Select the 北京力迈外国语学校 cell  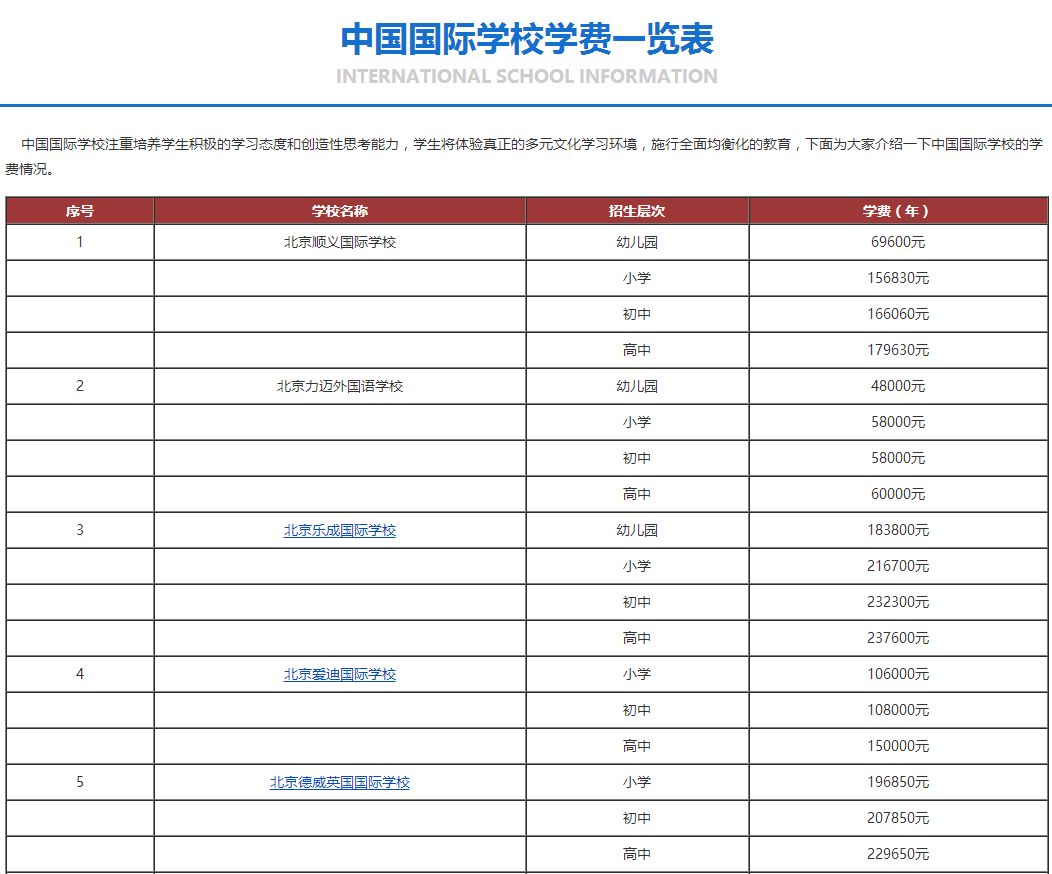click(339, 386)
